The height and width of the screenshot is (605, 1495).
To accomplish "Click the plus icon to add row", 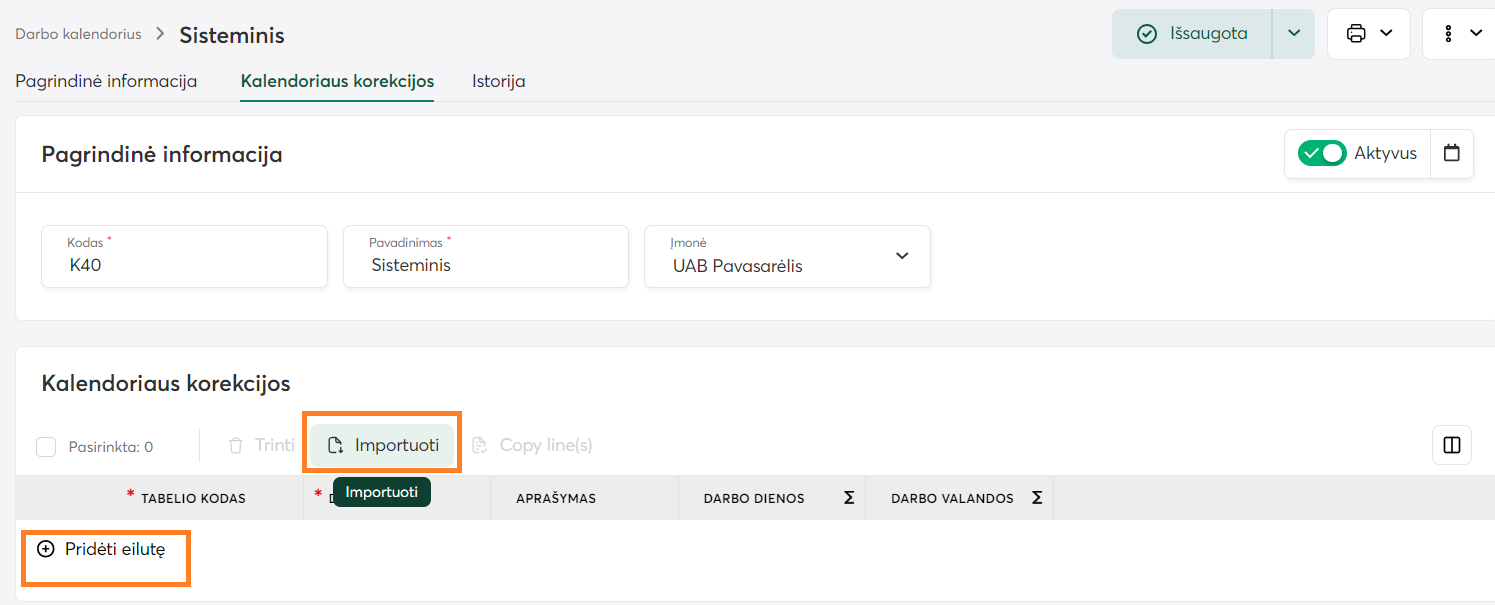I will click(45, 549).
